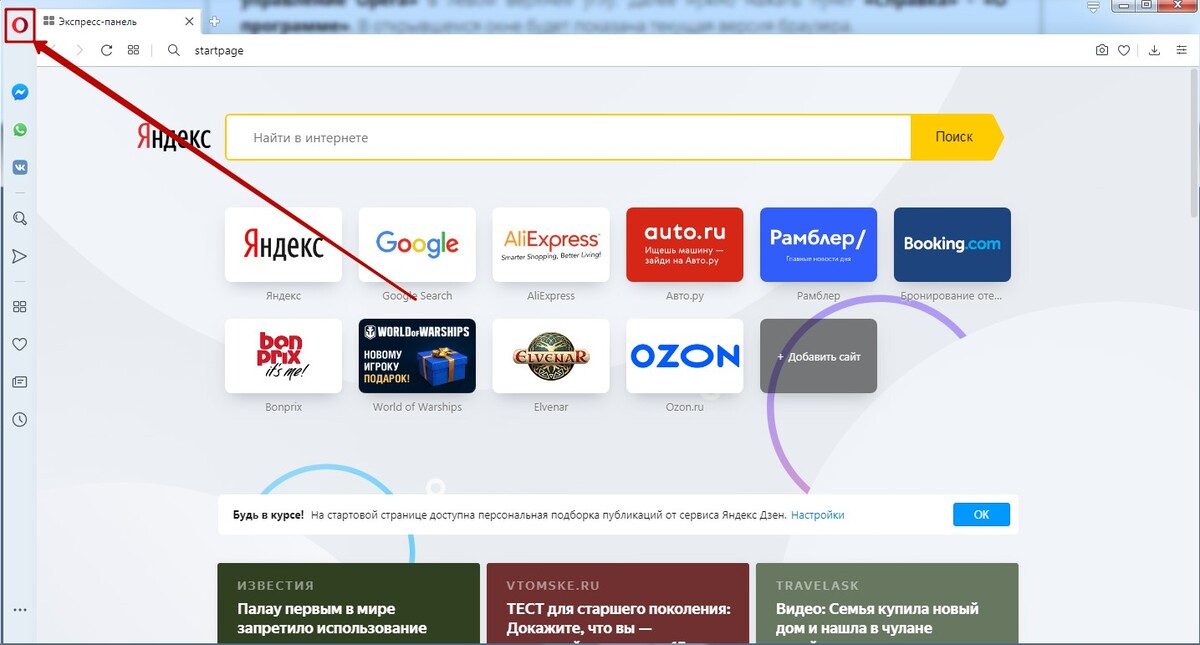The width and height of the screenshot is (1200, 645).
Task: Open personal news in sidebar
Action: 19,382
